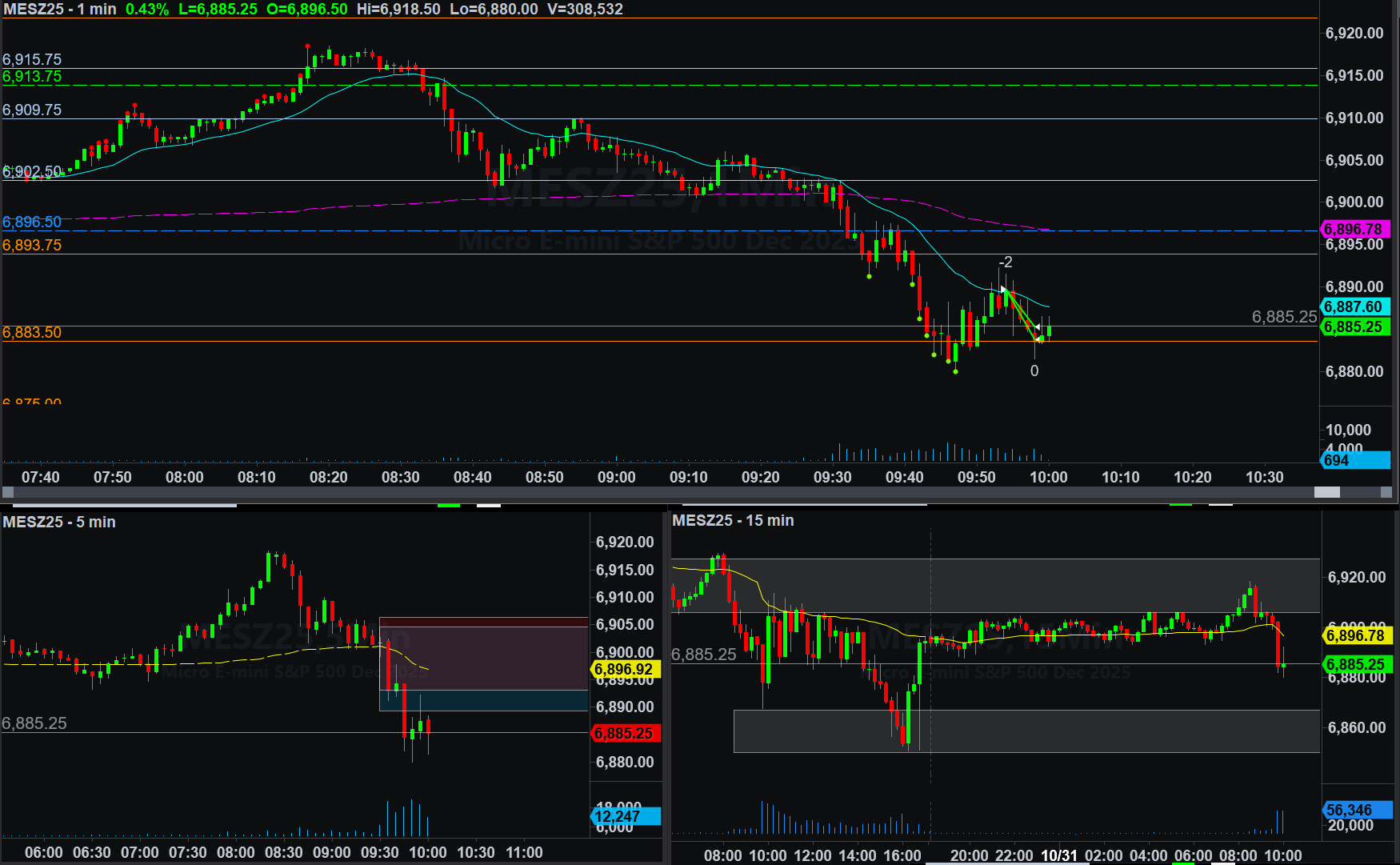1400x865 pixels.
Task: Click the green 6,885.25 last price tag on 1 min chart
Action: [x=1354, y=327]
